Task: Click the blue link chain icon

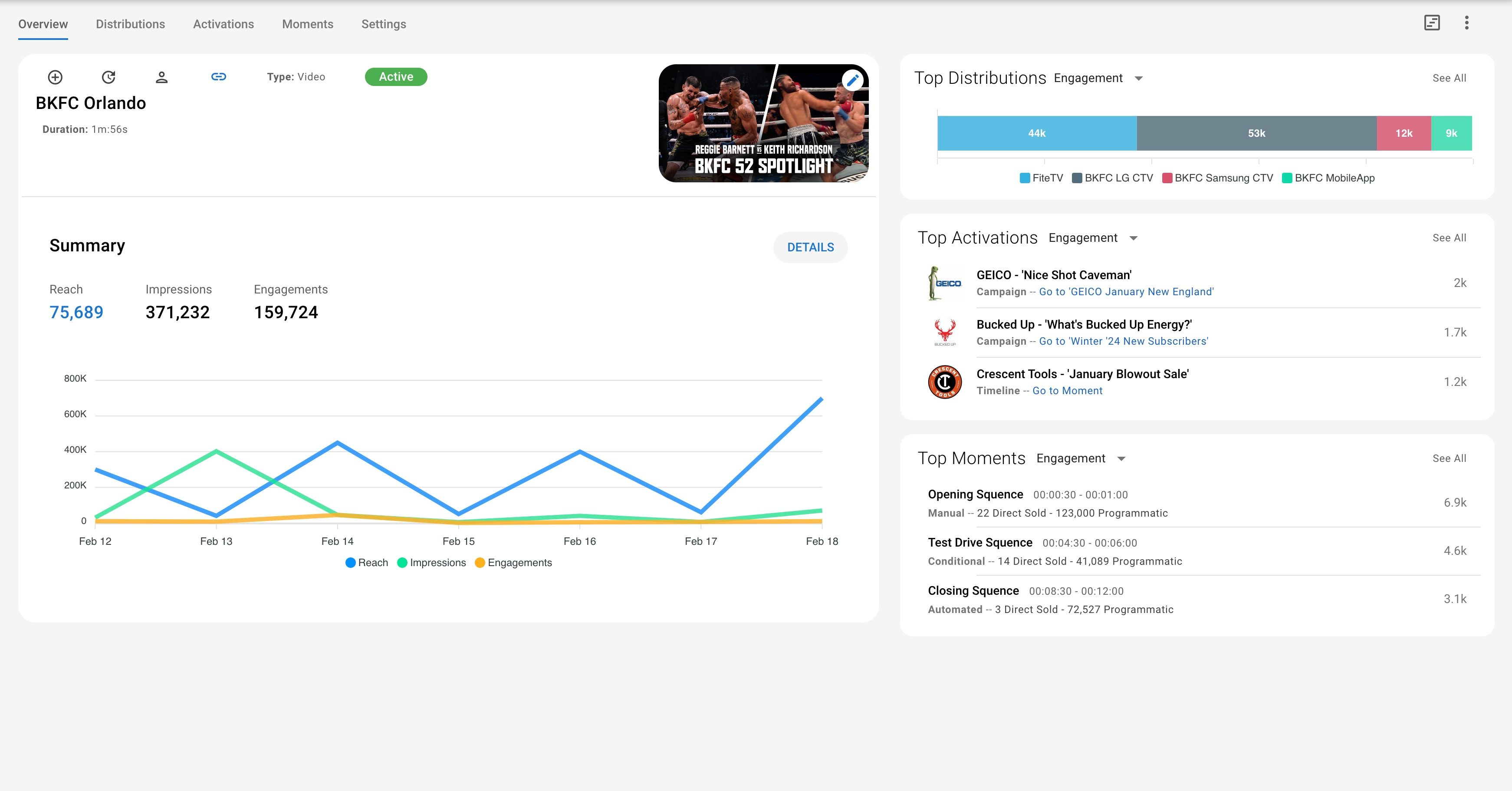Action: (x=218, y=76)
